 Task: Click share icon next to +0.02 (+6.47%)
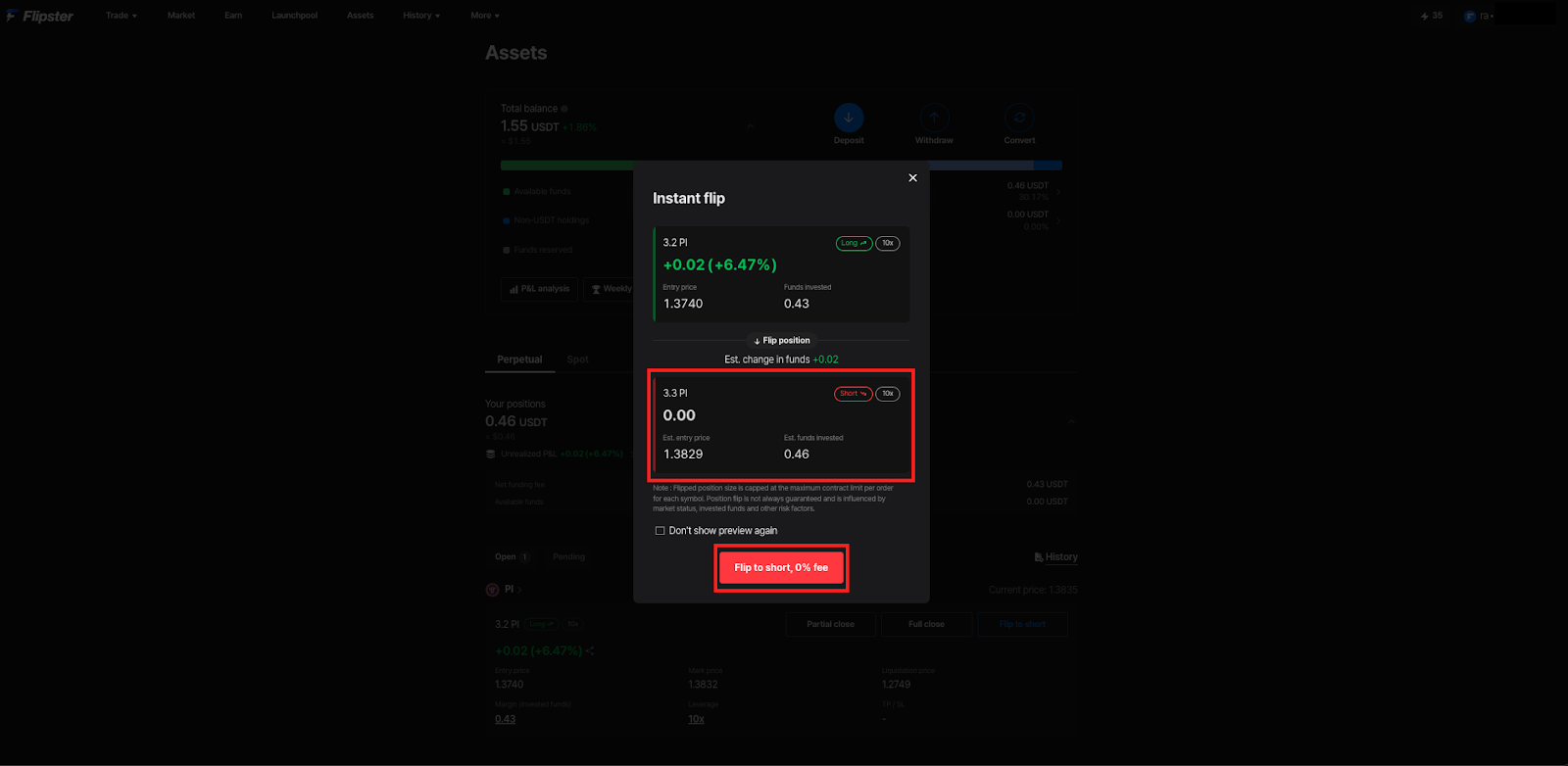[590, 651]
